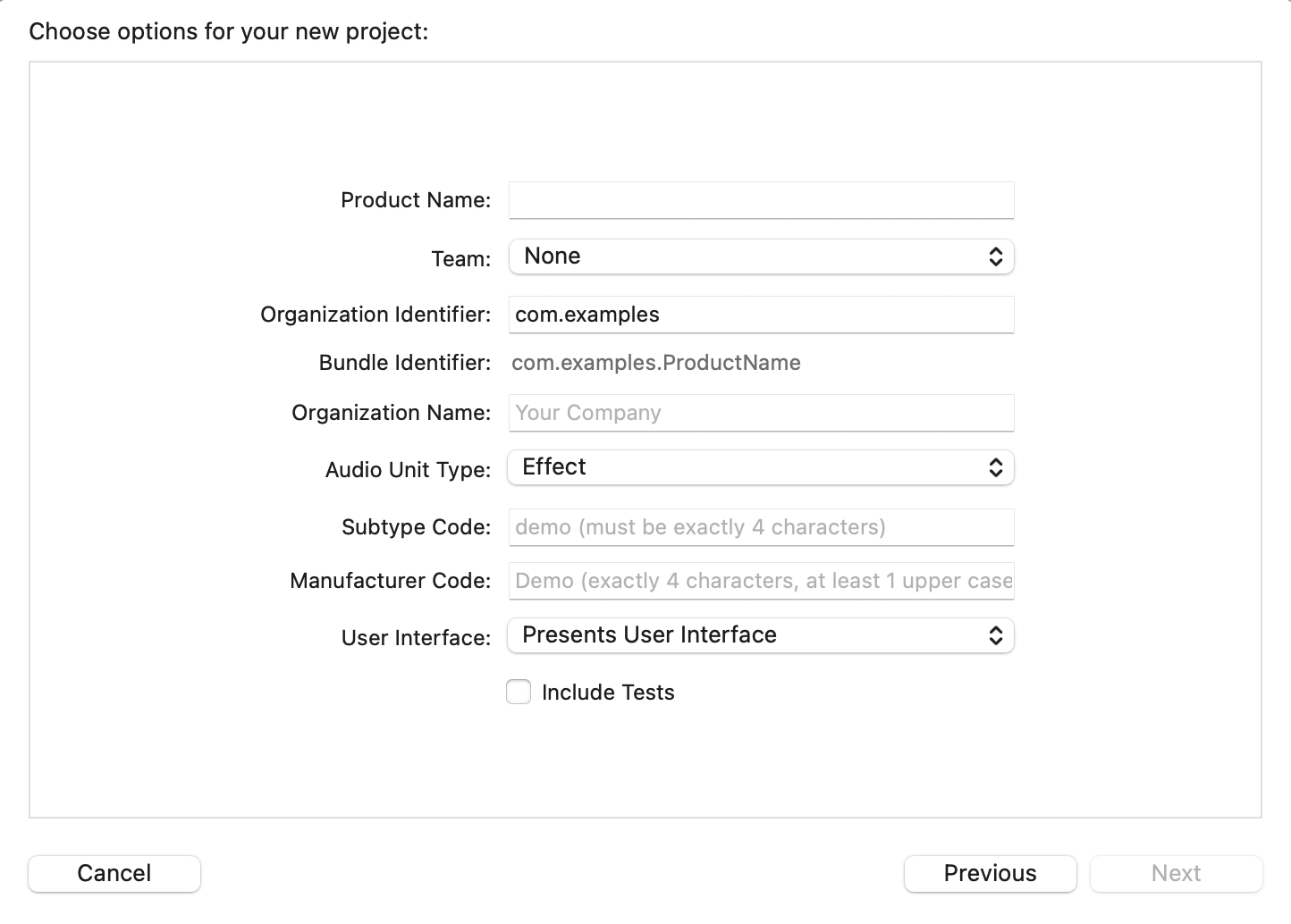Click the Bundle Identifier value text

[656, 363]
